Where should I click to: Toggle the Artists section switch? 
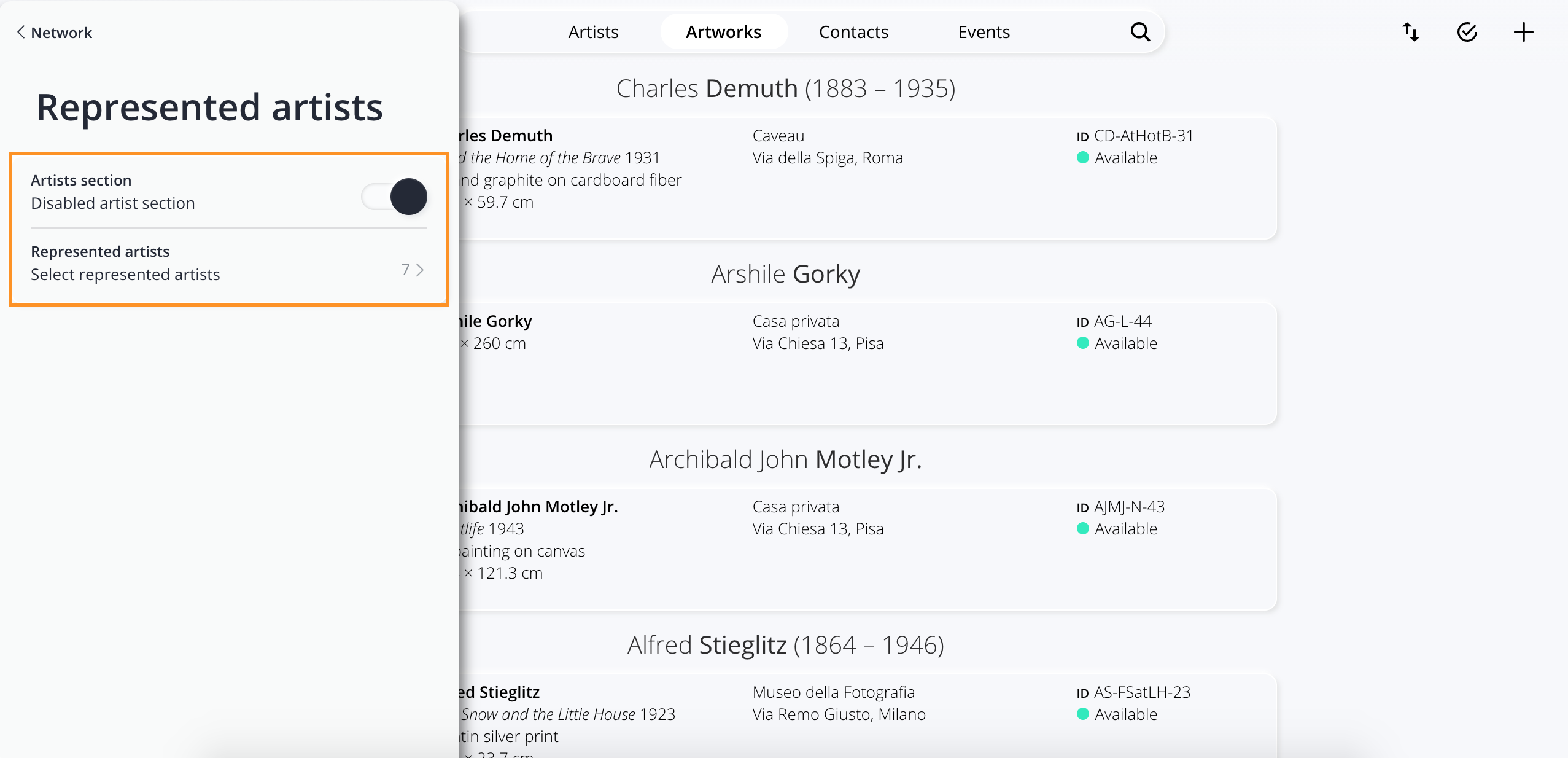(x=395, y=197)
